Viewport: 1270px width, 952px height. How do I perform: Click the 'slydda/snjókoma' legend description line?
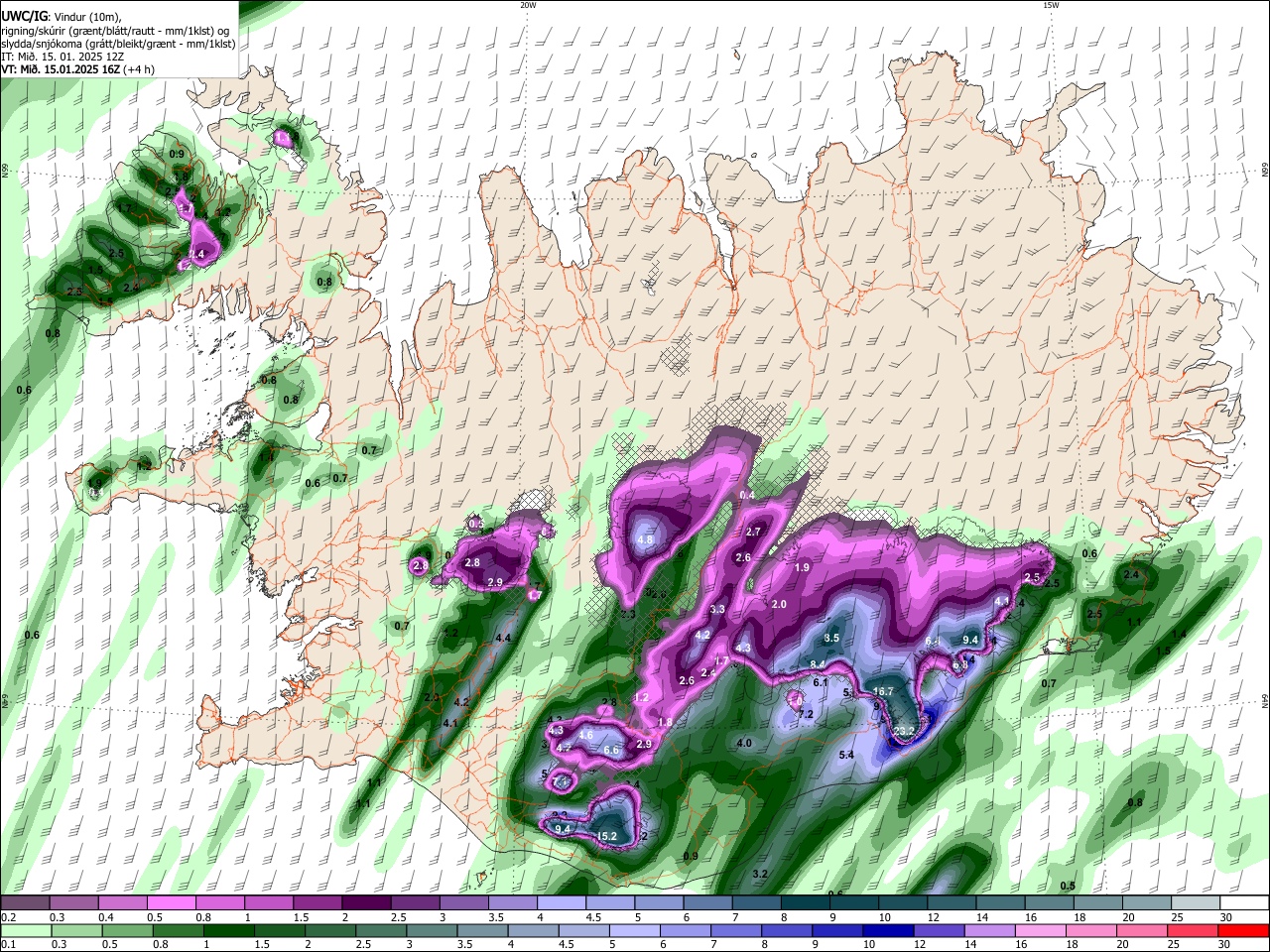118,45
